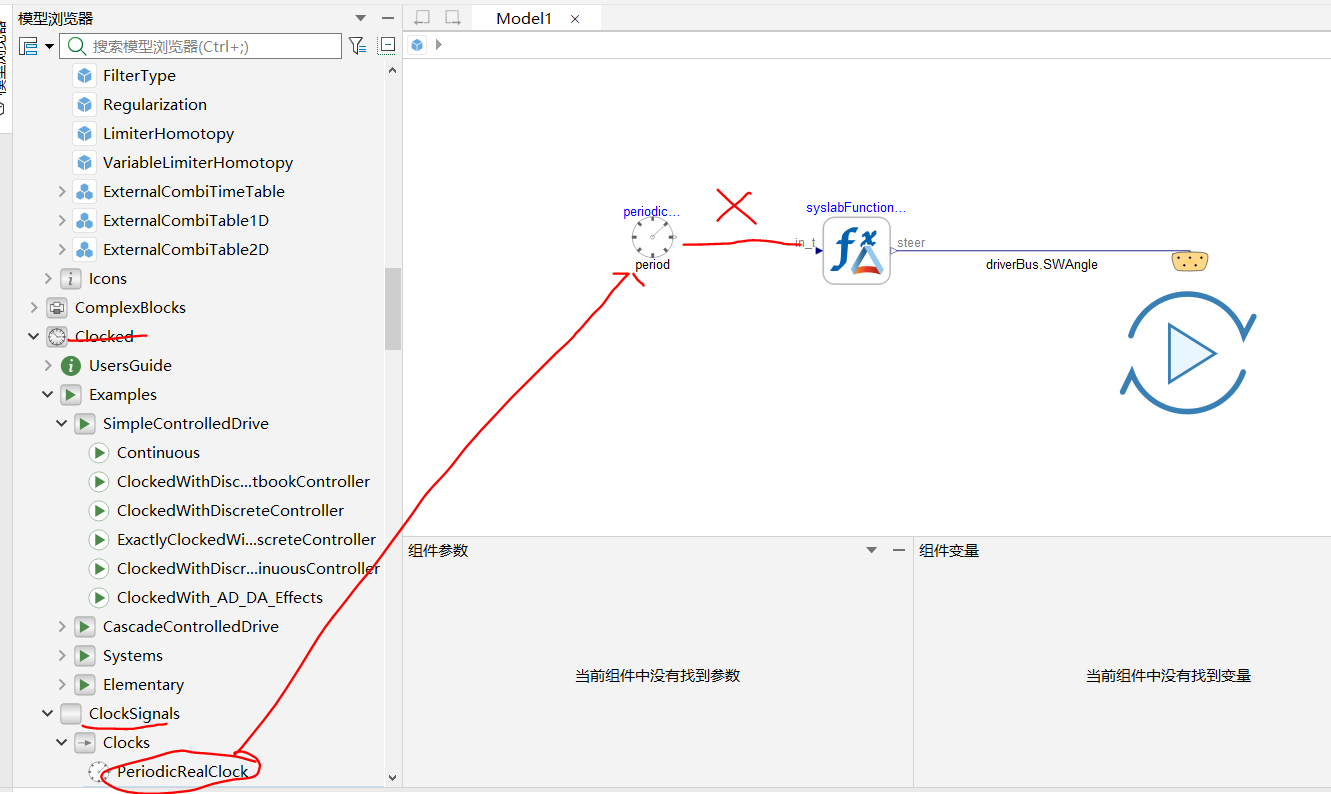Expand the ExternalCombiTimeTable node
Image resolution: width=1331 pixels, height=794 pixels.
click(62, 192)
